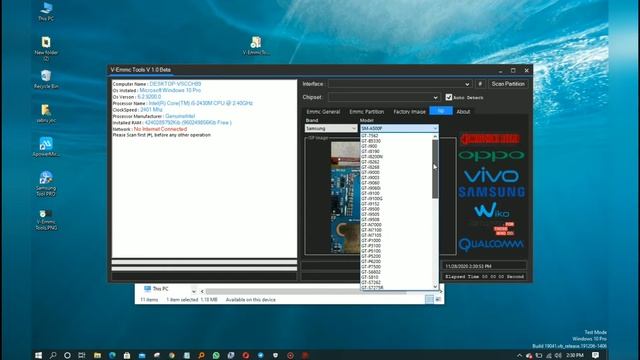The height and width of the screenshot is (360, 640).
Task: Select This PC in Explorer window
Action: click(156, 289)
